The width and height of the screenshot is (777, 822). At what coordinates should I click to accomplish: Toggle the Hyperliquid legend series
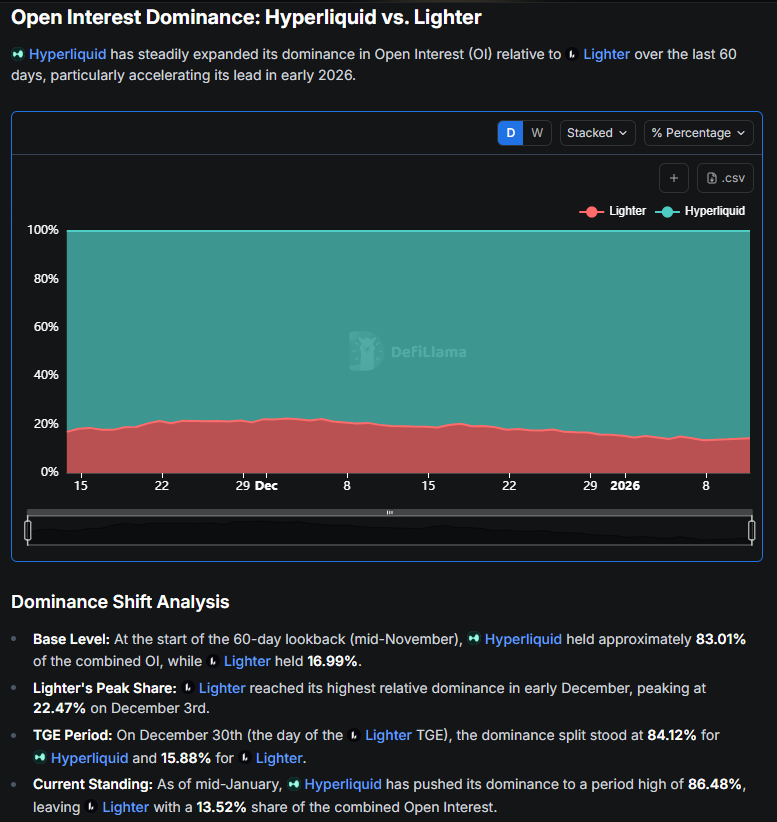tap(700, 211)
